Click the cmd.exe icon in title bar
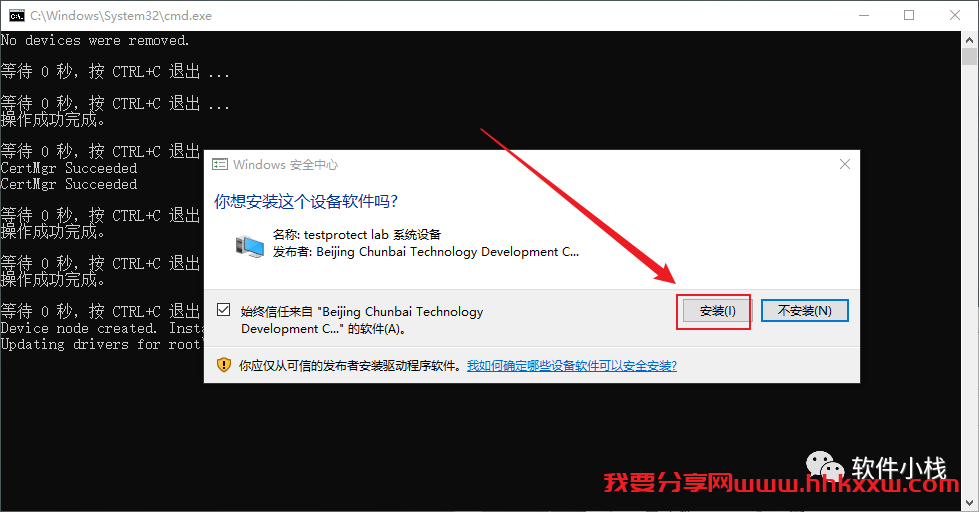Viewport: 979px width, 512px height. click(16, 16)
